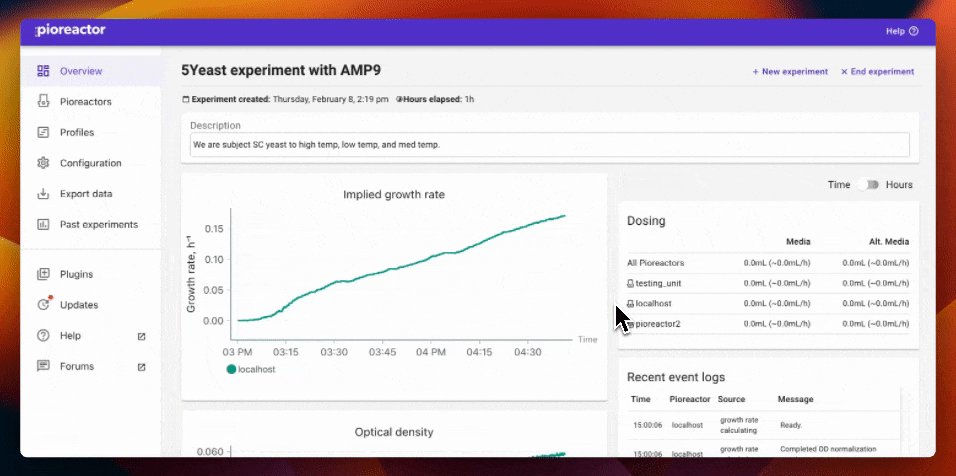Click the Forums chat icon in sidebar

pos(43,366)
